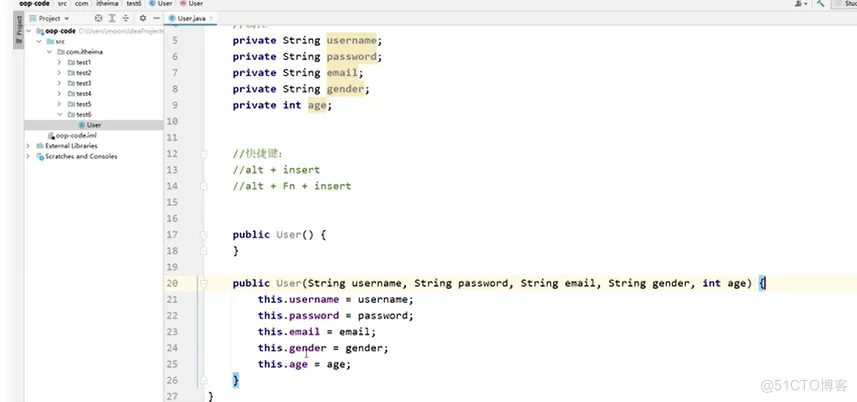Viewport: 857px width, 402px height.
Task: Select test5 package in tree
Action: 83,104
